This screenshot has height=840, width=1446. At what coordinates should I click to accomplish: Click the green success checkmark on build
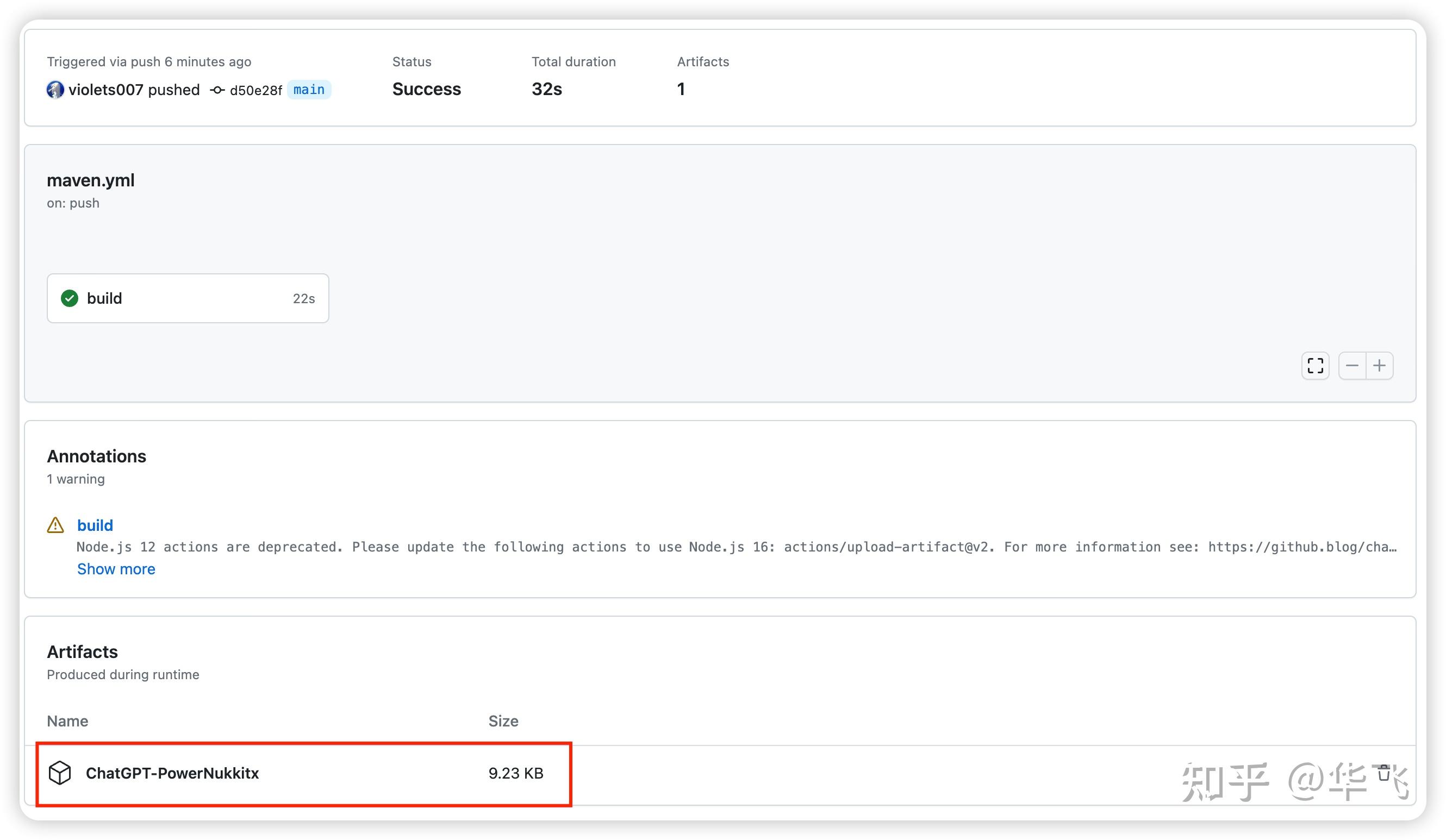click(70, 298)
